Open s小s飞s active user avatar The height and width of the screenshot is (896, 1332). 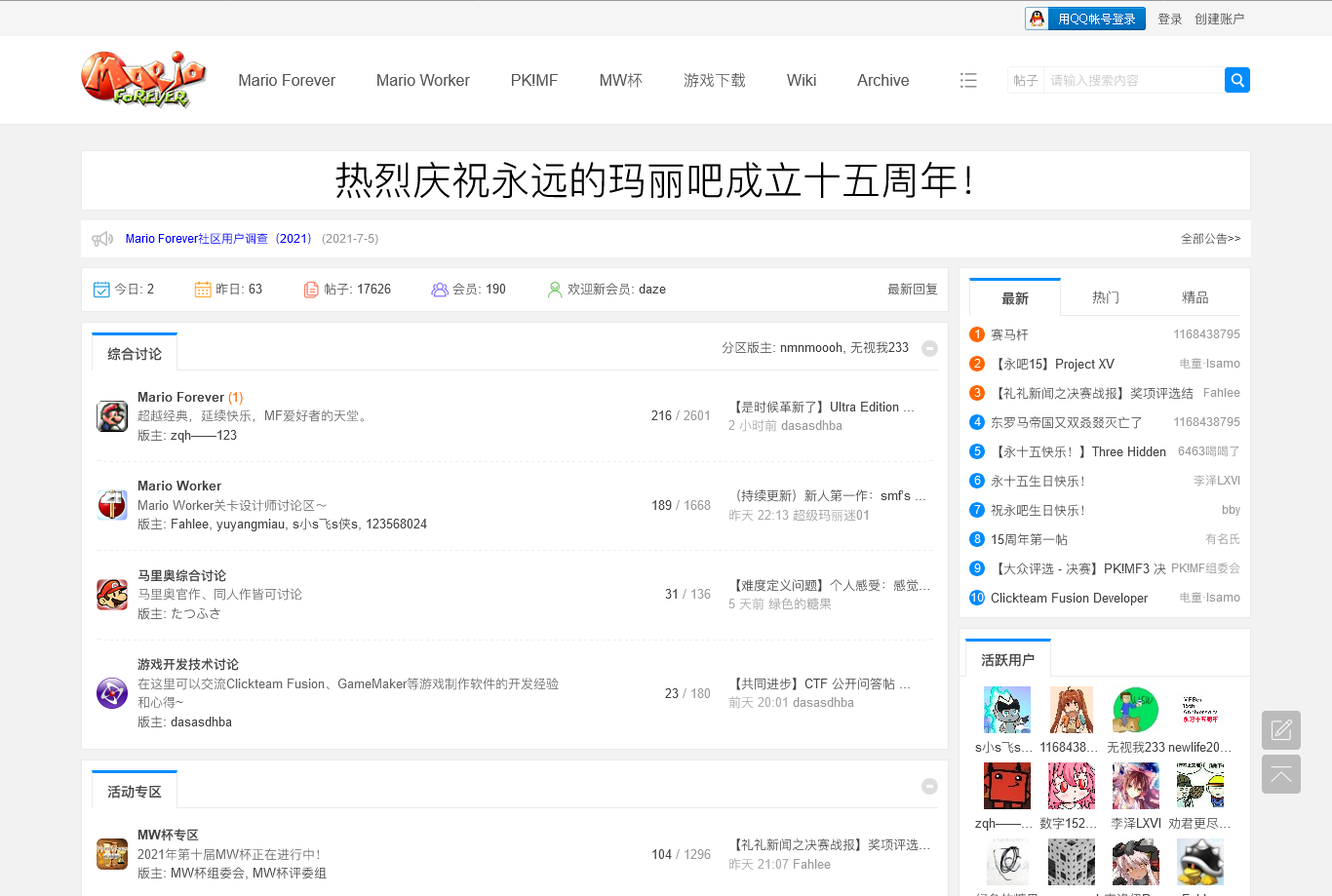[1007, 710]
